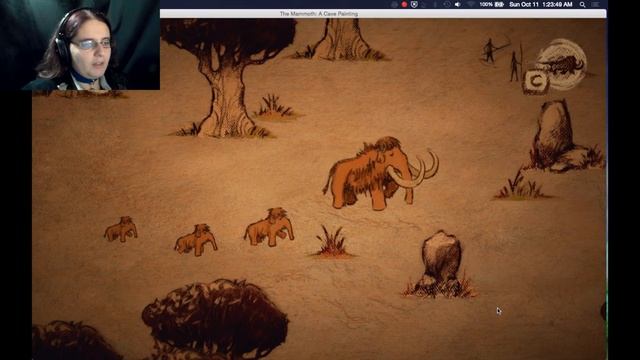The width and height of the screenshot is (640, 360).
Task: Click the C charge ability icon
Action: [x=536, y=82]
